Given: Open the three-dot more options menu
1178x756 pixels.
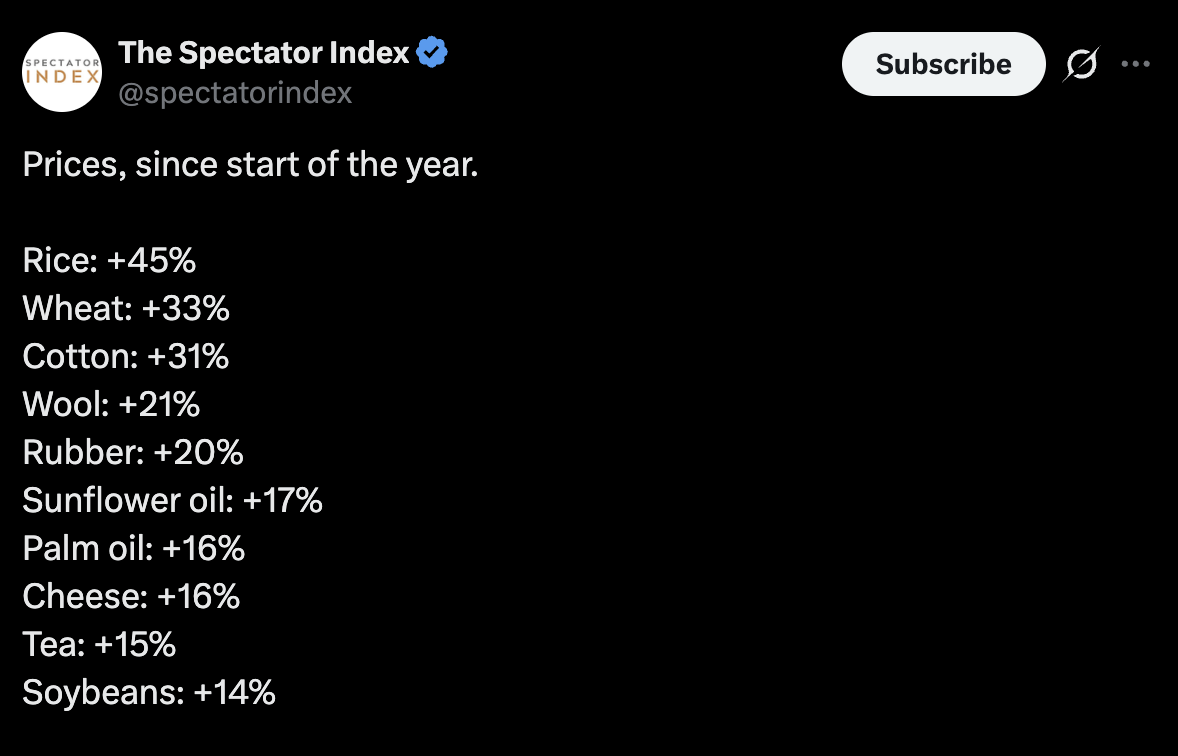Looking at the screenshot, I should (1135, 64).
